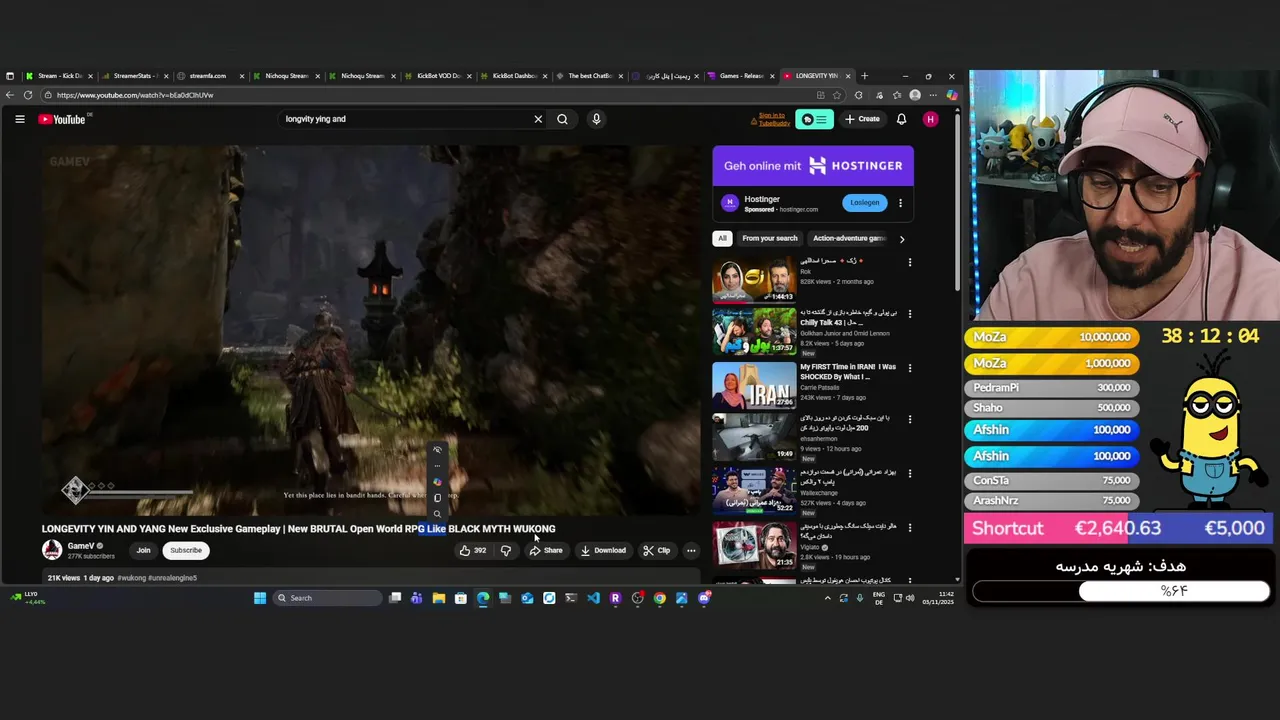
Task: Click the video title LONGEVITY YIN AND YANG
Action: click(x=298, y=529)
